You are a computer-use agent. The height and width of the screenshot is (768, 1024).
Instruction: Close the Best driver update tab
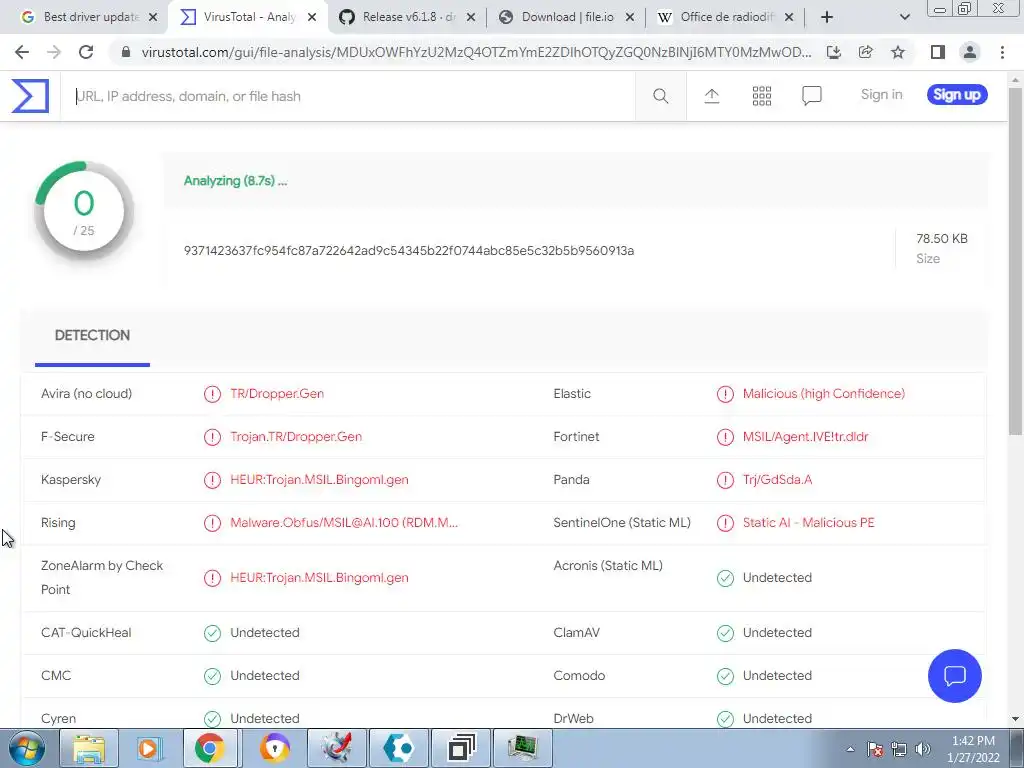[153, 17]
